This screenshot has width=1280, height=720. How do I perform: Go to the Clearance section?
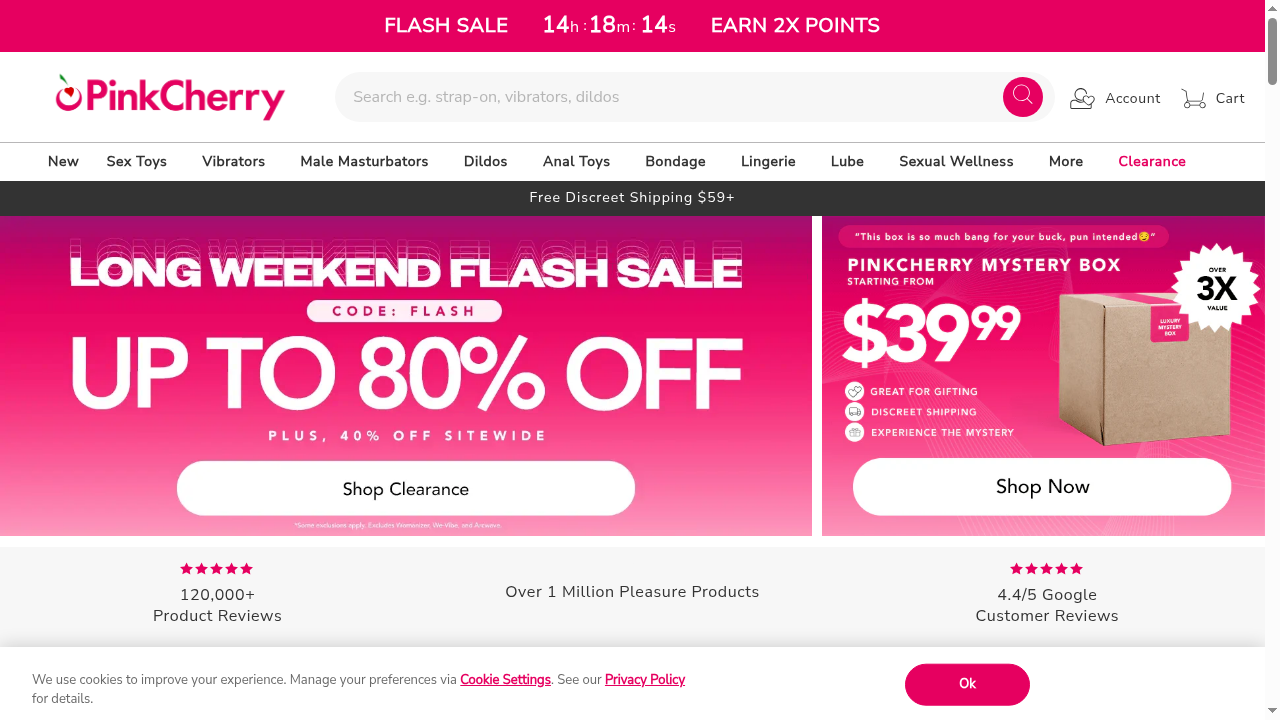click(1151, 162)
